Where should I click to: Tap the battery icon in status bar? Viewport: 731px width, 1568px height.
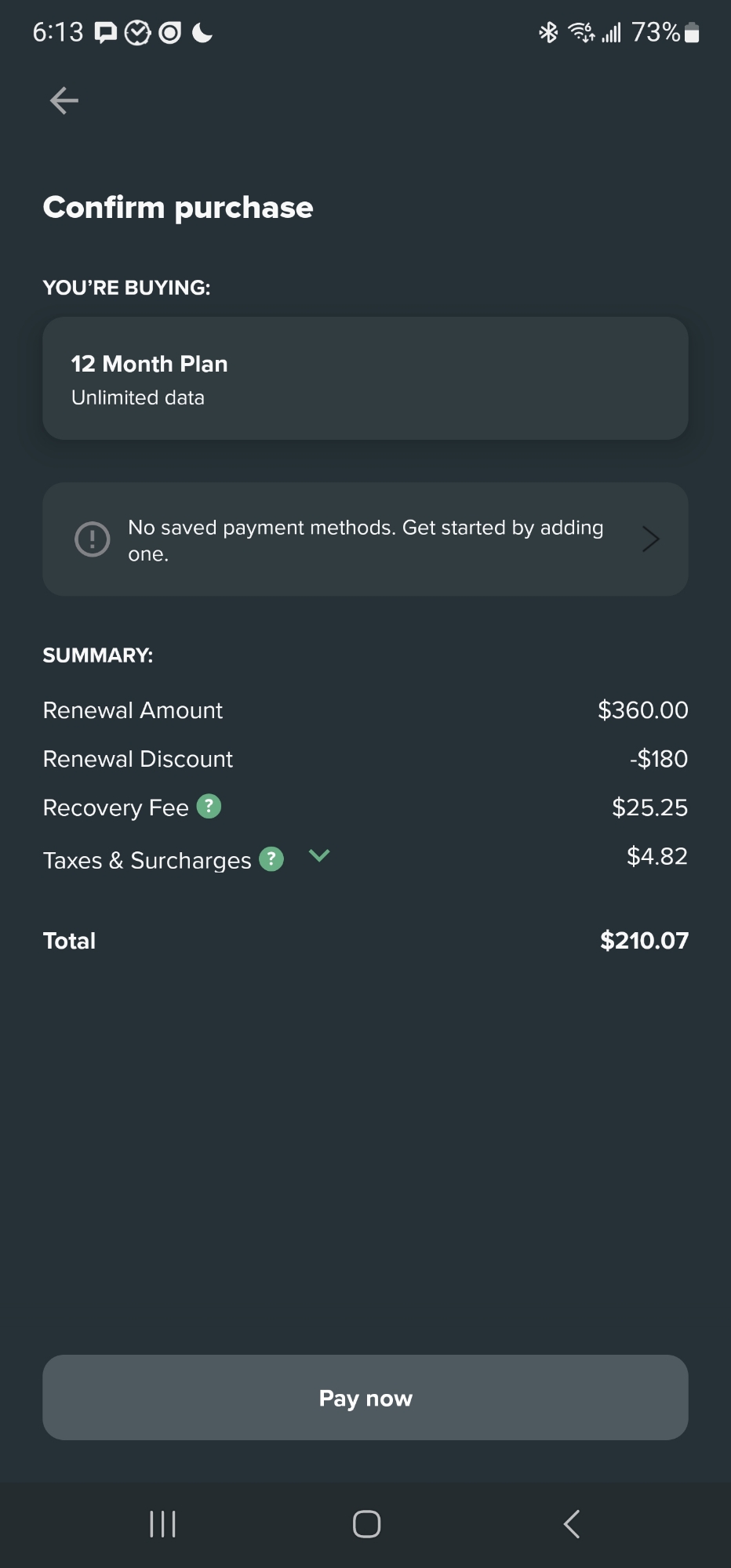(692, 33)
